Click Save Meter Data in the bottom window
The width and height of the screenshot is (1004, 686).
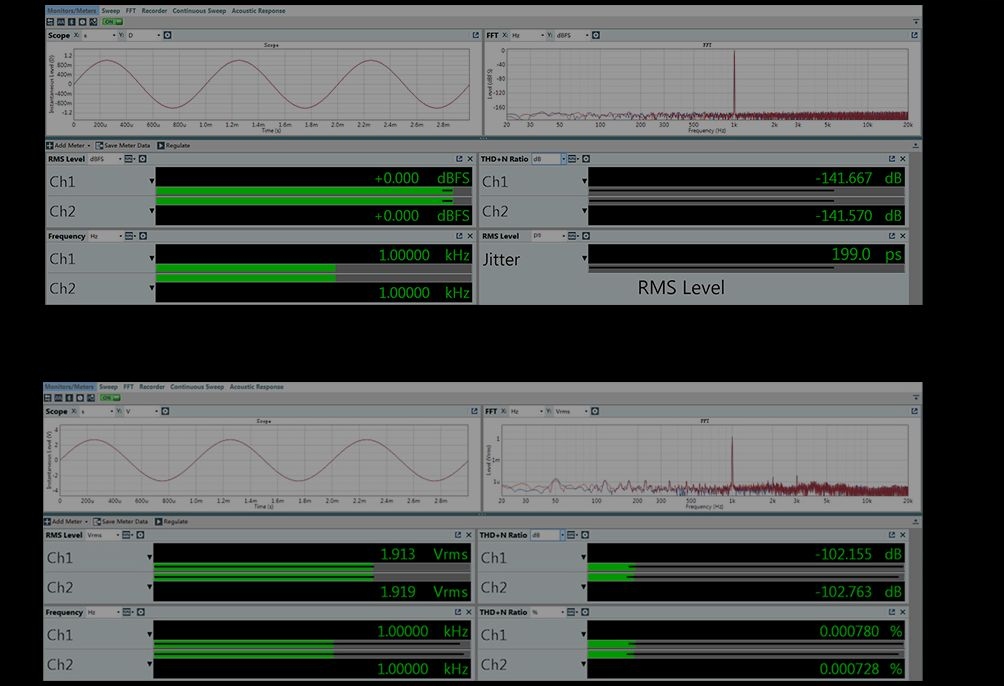pyautogui.click(x=126, y=521)
